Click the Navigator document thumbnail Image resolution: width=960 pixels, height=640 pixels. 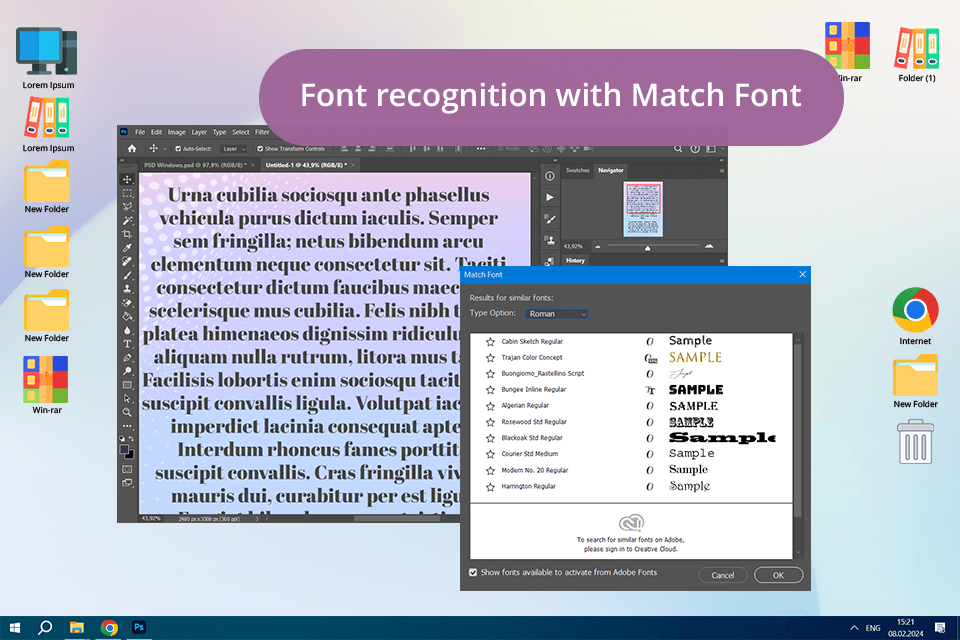coord(643,209)
